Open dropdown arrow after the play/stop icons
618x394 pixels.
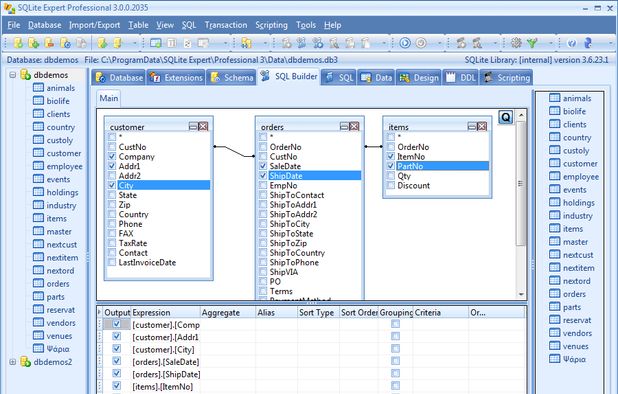click(439, 43)
